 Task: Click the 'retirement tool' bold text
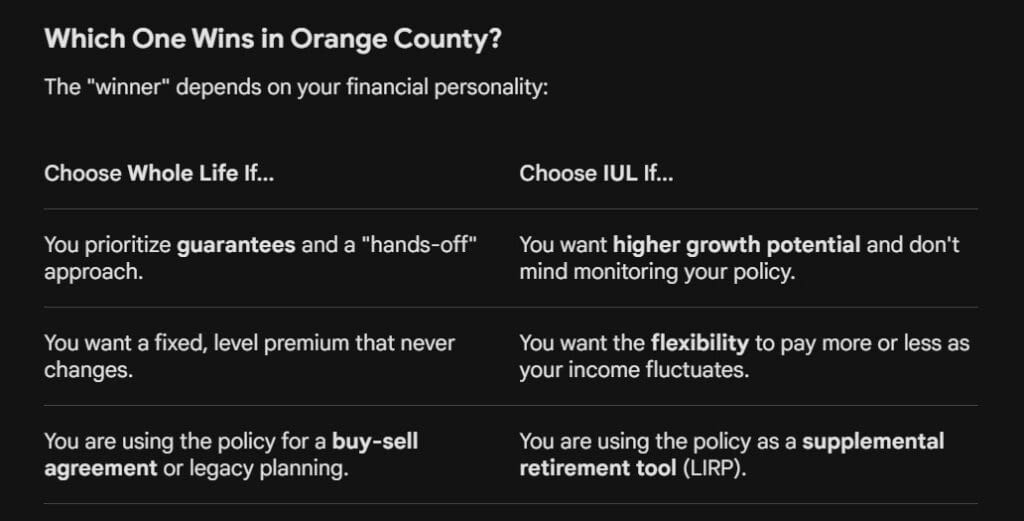(598, 468)
